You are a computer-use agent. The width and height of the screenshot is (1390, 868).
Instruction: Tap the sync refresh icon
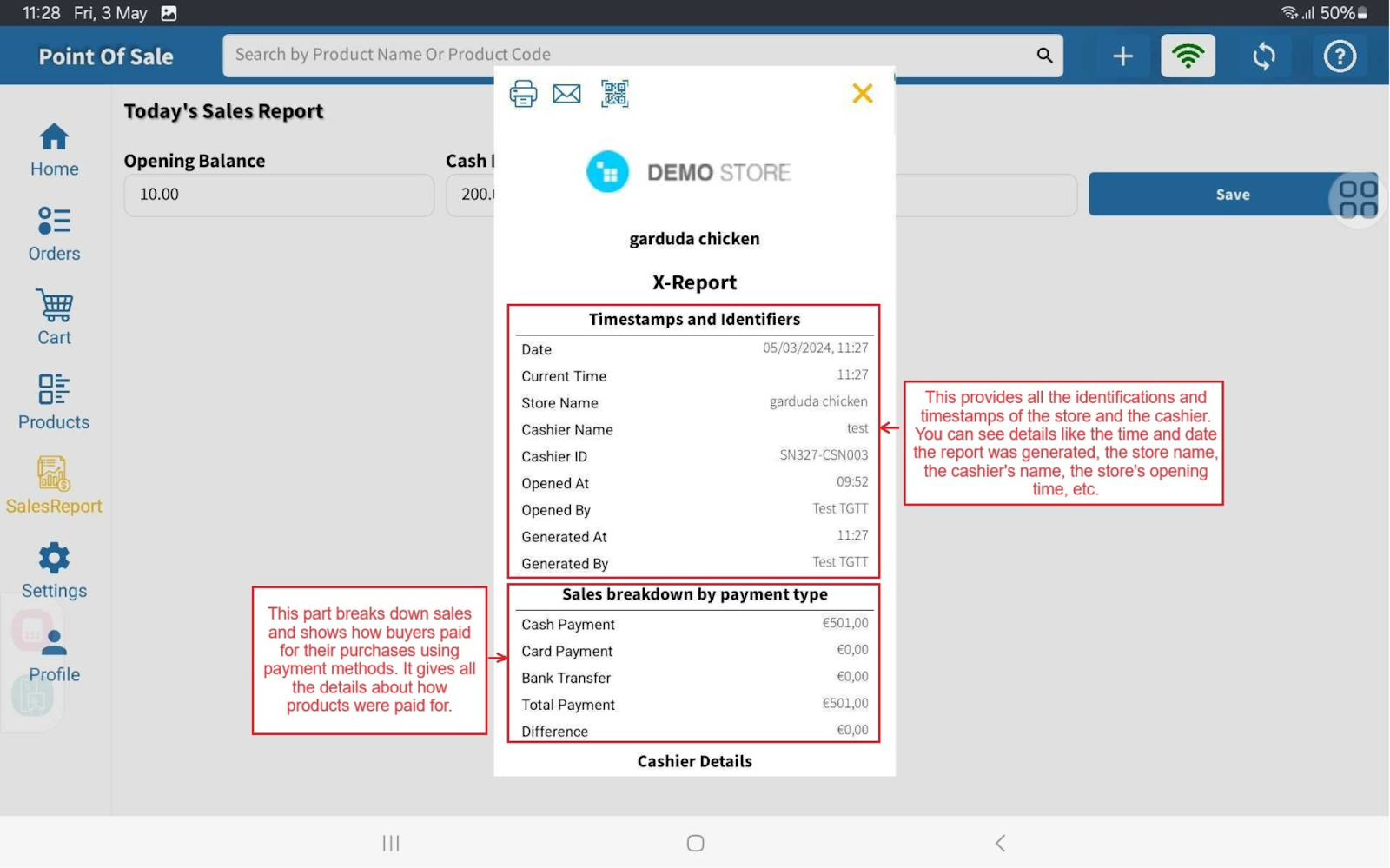point(1264,56)
